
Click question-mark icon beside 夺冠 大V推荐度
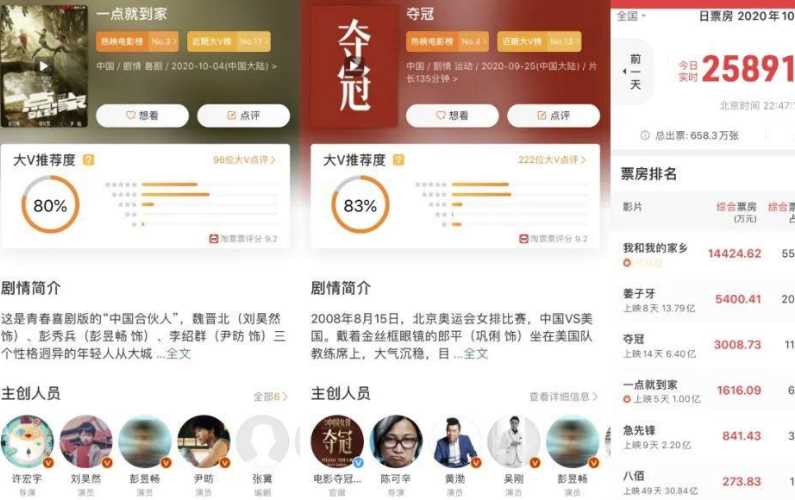point(399,160)
